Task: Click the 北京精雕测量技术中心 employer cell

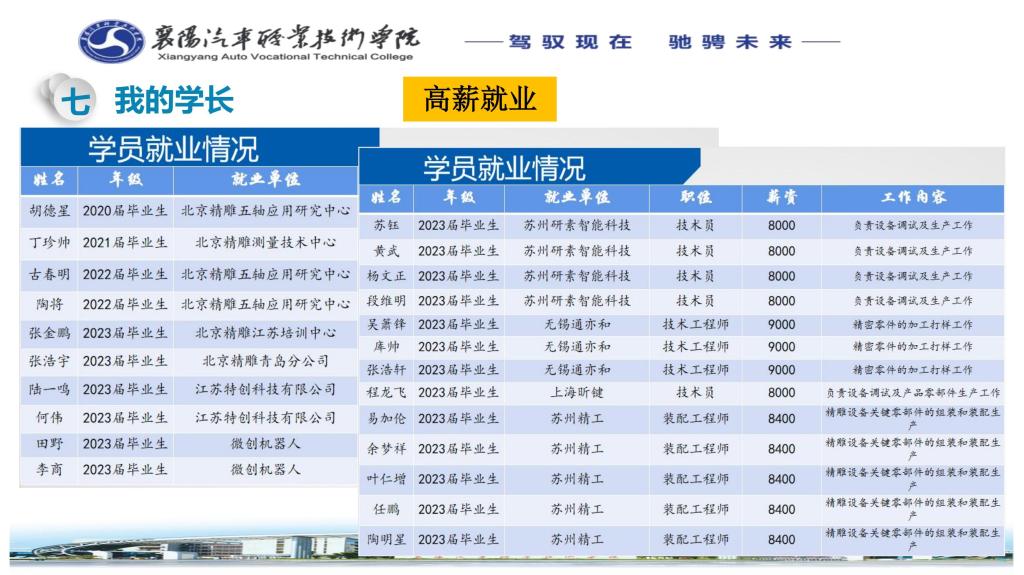Action: (265, 242)
